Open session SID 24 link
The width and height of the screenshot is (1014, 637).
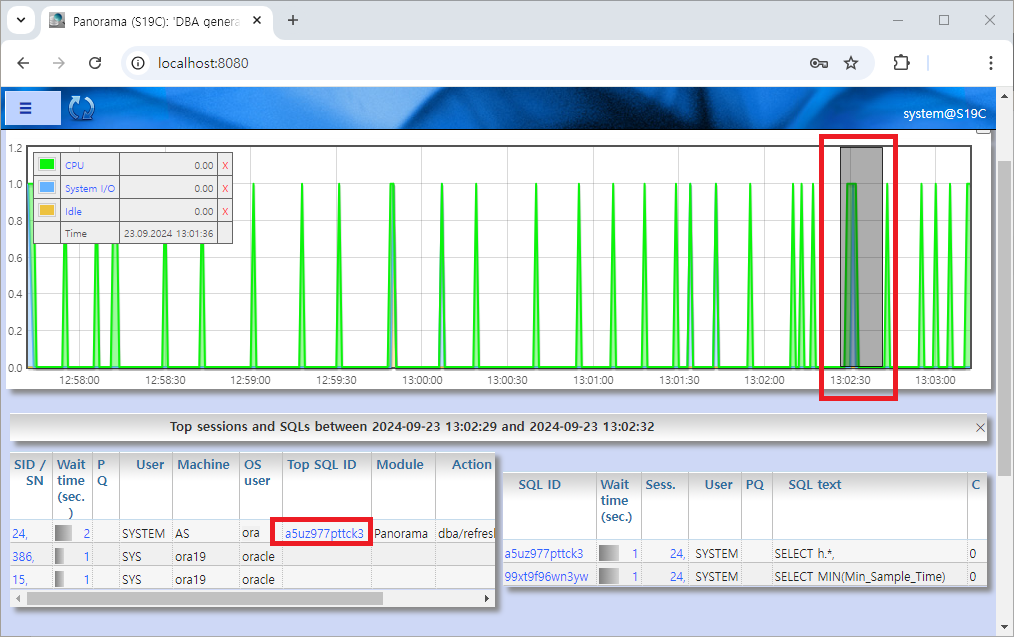[19, 534]
